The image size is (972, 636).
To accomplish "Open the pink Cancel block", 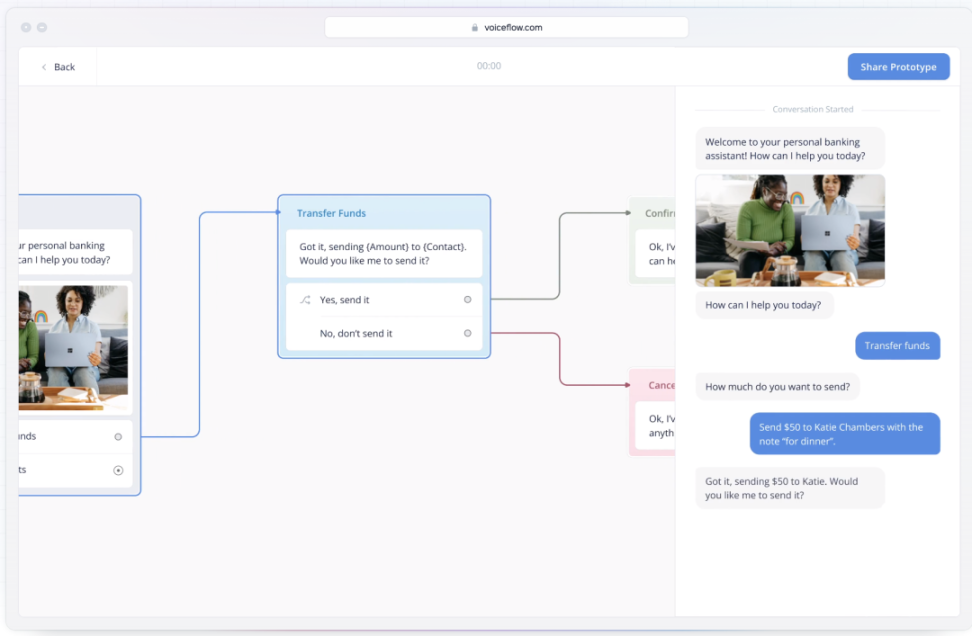I will (x=653, y=412).
